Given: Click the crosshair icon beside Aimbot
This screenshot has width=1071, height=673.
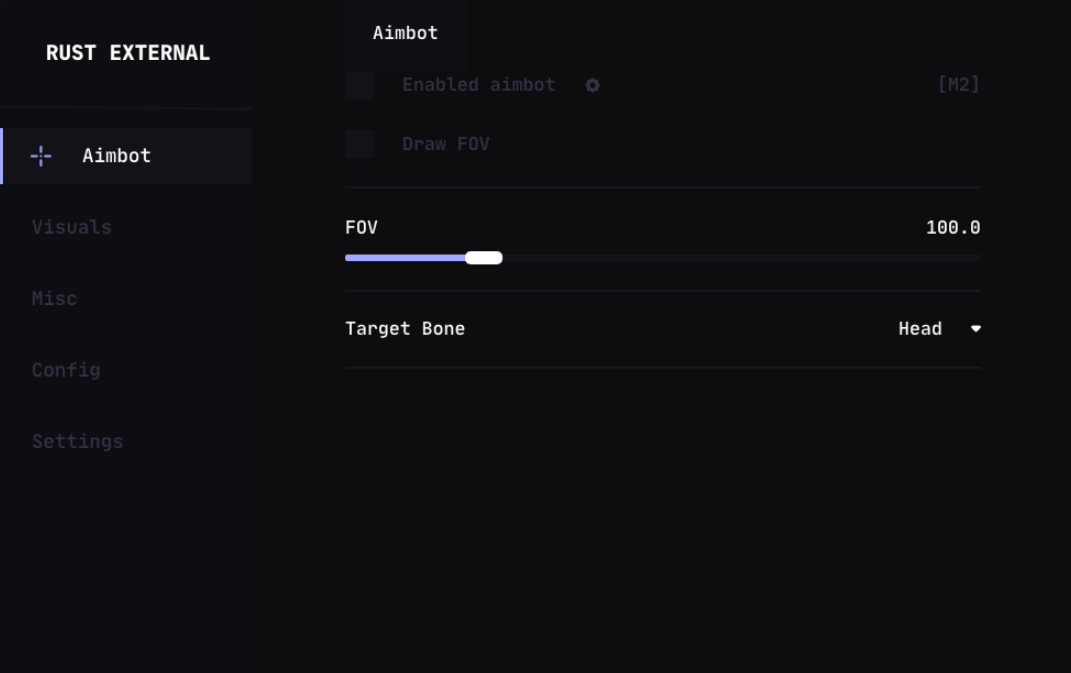Looking at the screenshot, I should coord(40,156).
